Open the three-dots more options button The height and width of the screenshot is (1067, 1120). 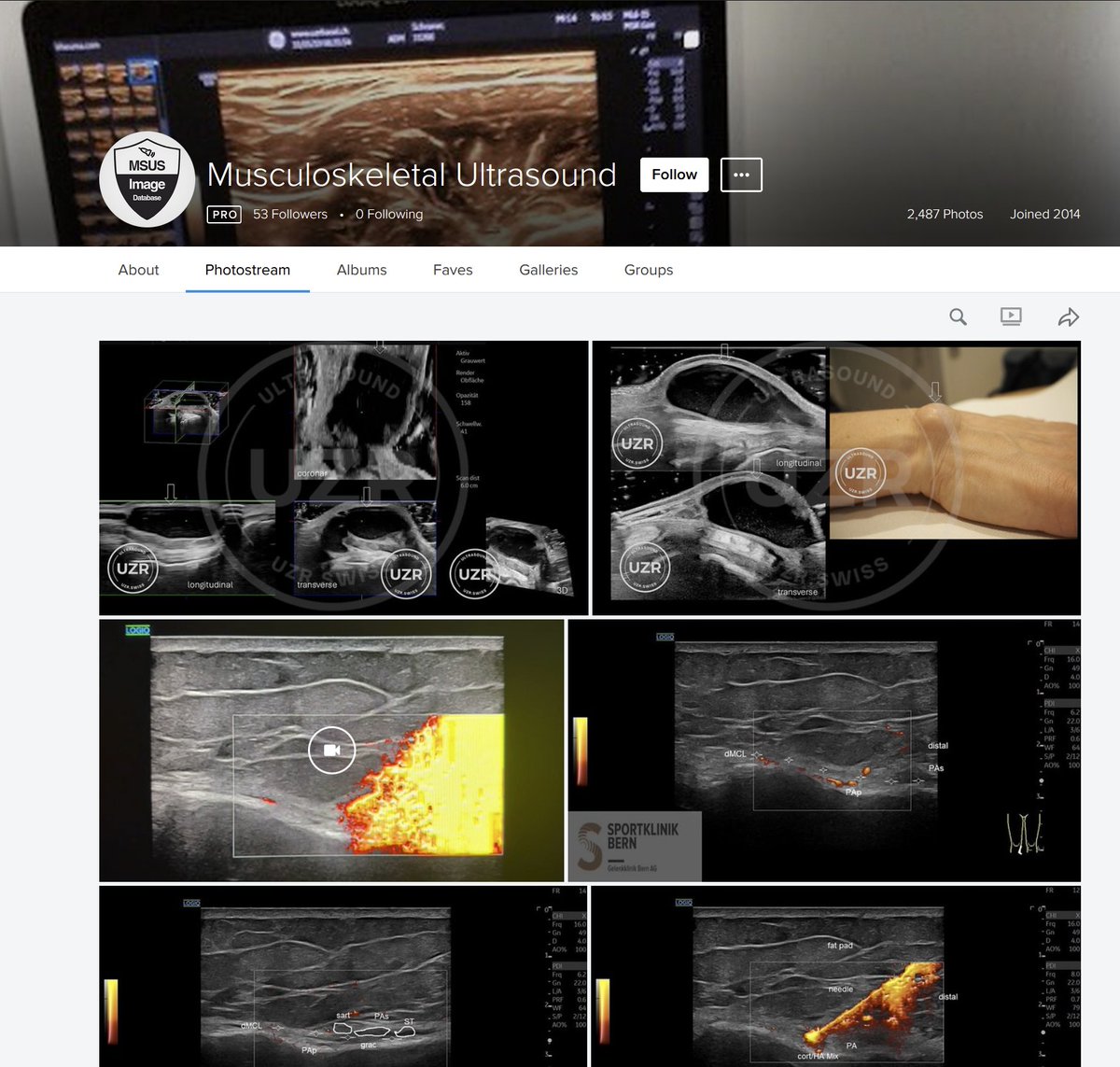(741, 175)
